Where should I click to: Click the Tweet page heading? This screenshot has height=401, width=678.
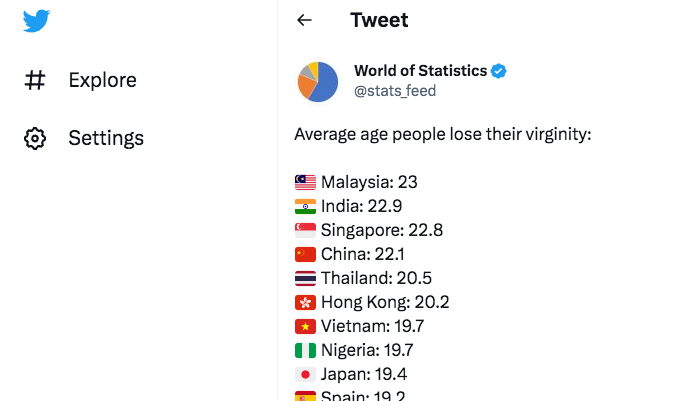click(x=379, y=20)
